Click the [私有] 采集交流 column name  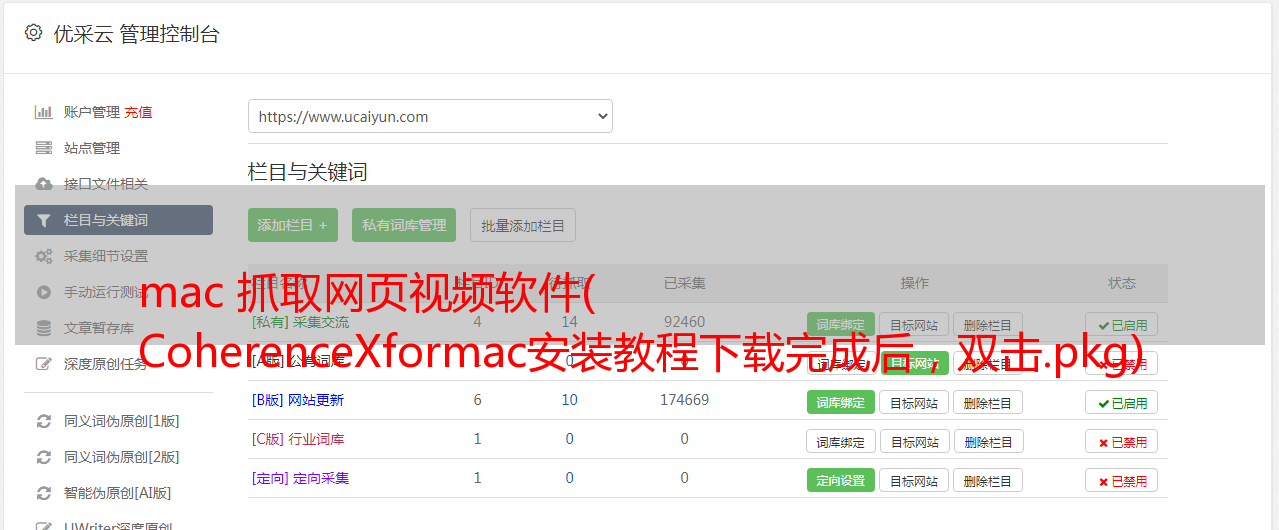coord(300,322)
